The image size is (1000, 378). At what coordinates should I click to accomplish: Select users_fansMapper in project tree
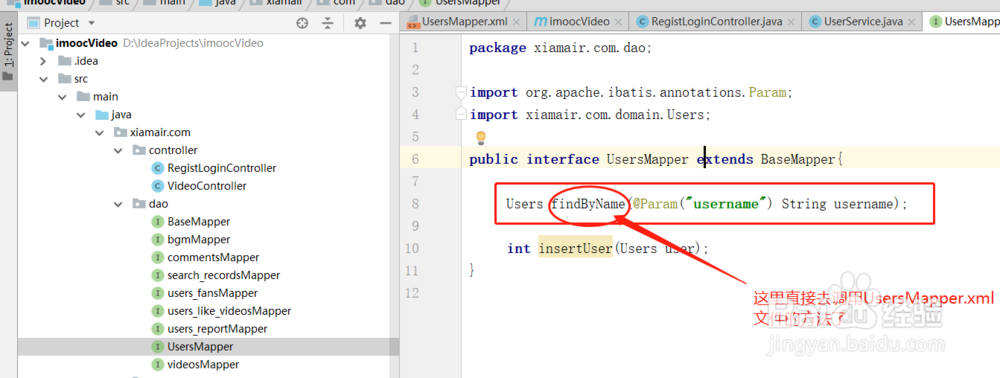click(x=205, y=293)
